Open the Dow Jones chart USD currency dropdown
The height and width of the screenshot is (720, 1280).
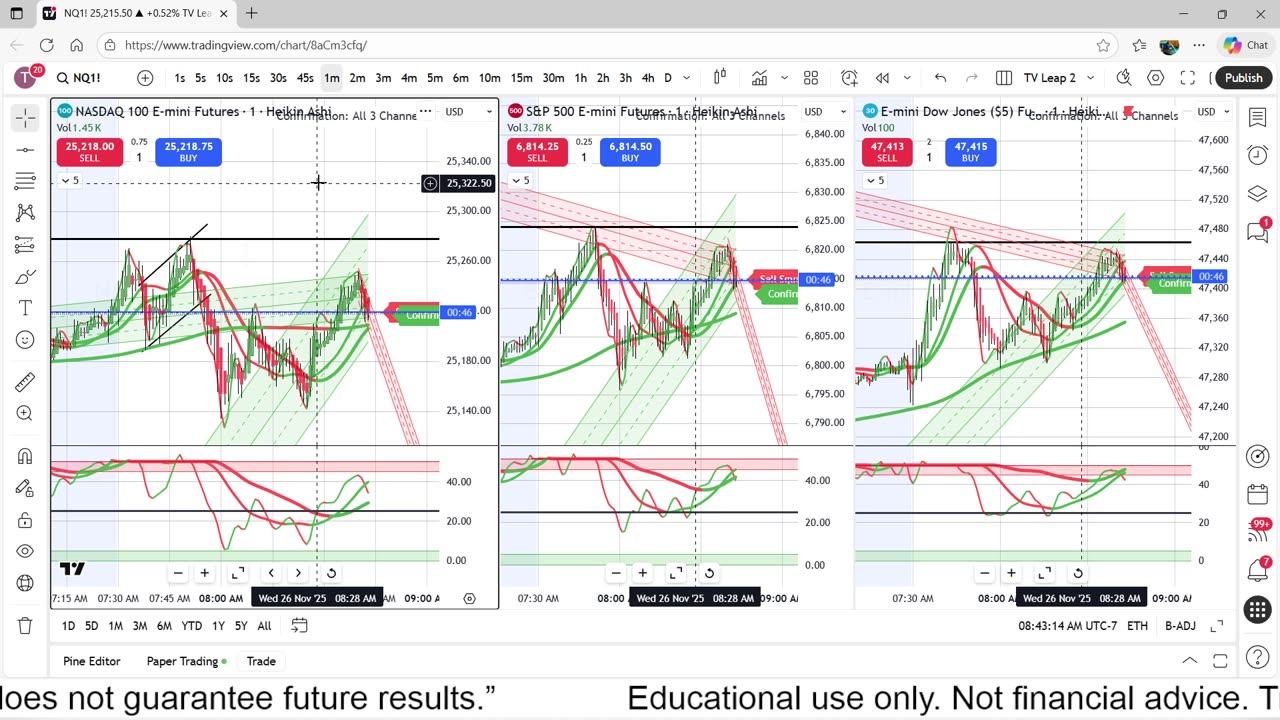(1213, 112)
